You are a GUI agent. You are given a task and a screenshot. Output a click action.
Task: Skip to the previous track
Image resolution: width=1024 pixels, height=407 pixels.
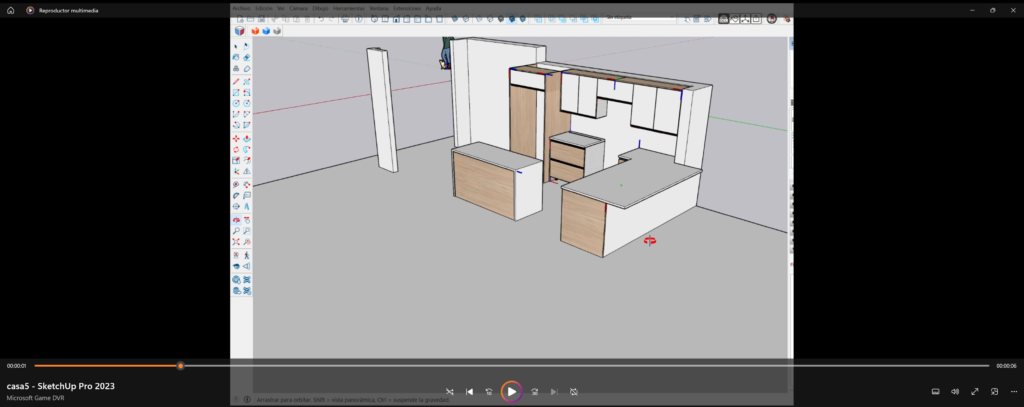470,391
